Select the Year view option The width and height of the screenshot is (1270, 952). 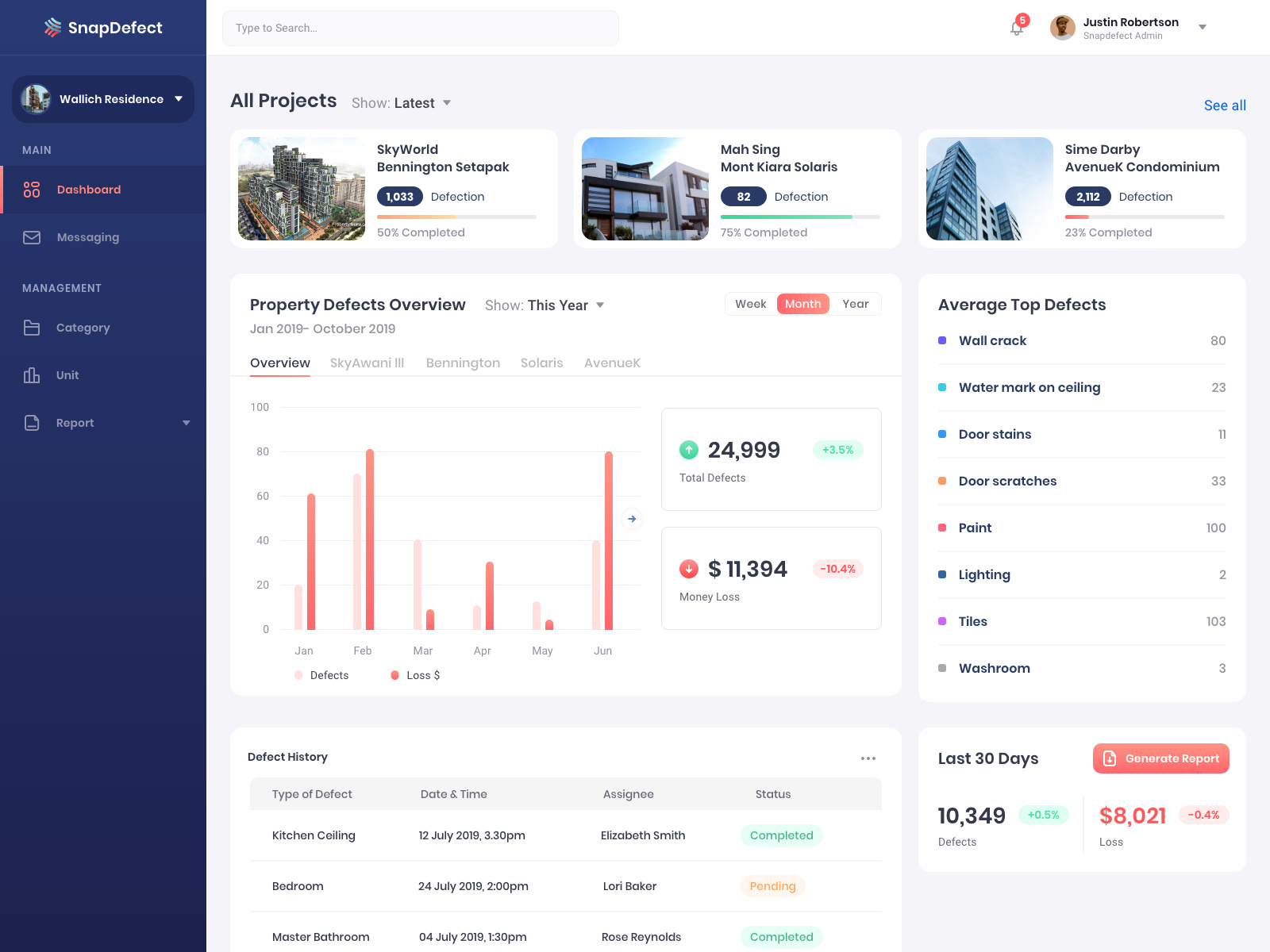pos(856,304)
